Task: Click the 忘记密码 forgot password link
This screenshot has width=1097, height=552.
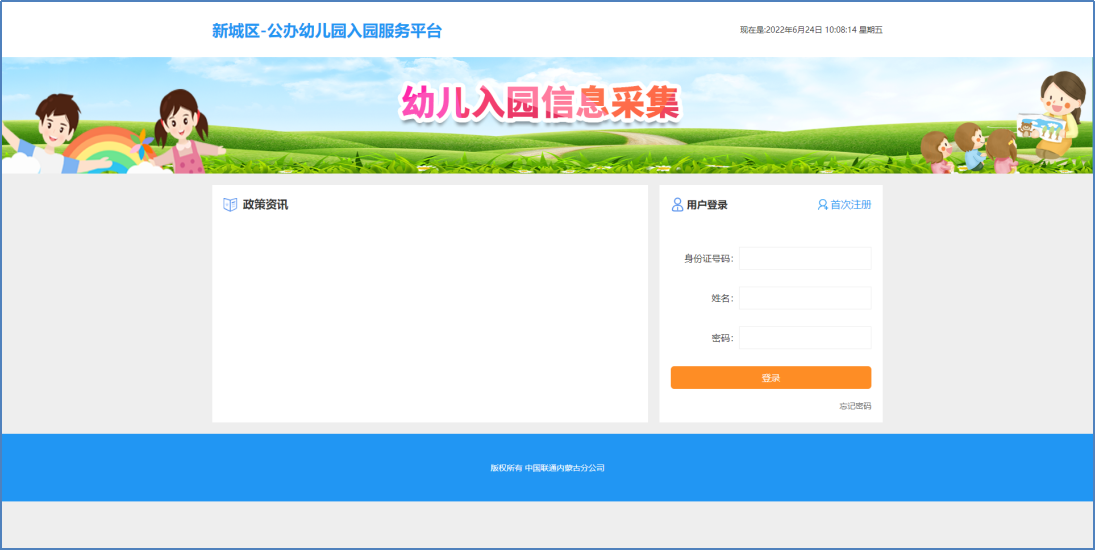Action: point(855,406)
